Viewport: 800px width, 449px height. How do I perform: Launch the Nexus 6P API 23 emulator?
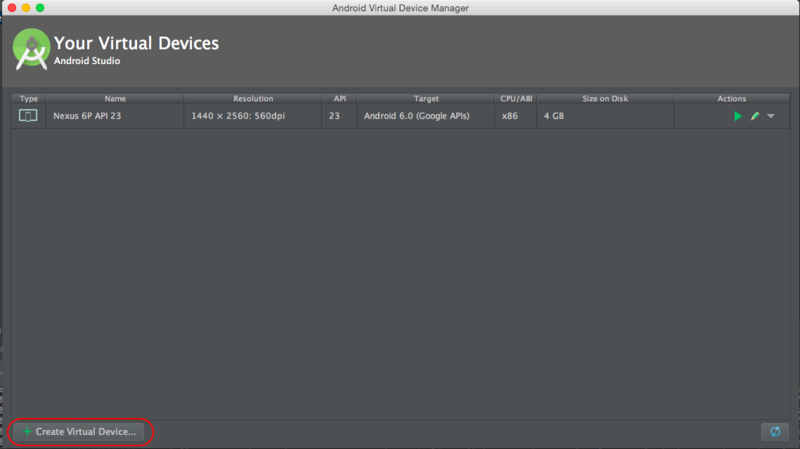tap(737, 116)
